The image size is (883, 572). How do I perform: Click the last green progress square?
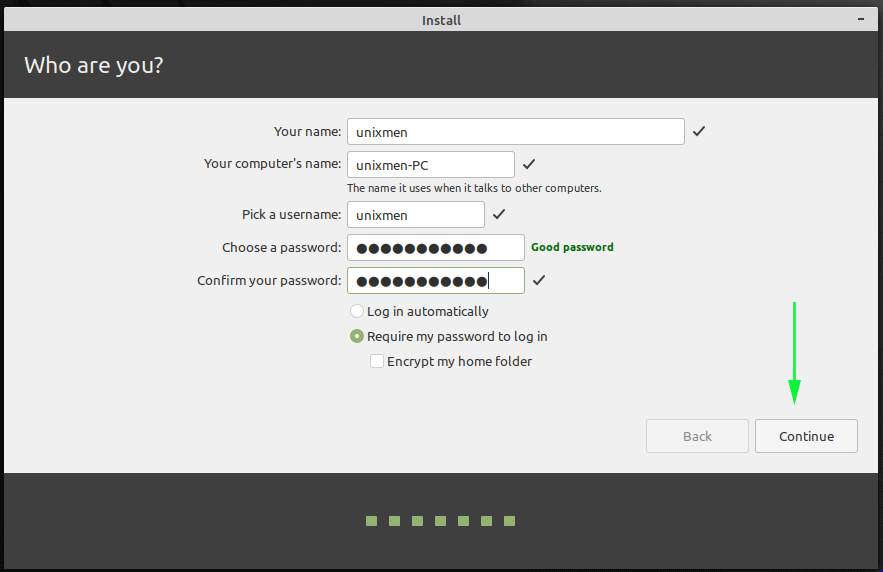coord(510,521)
